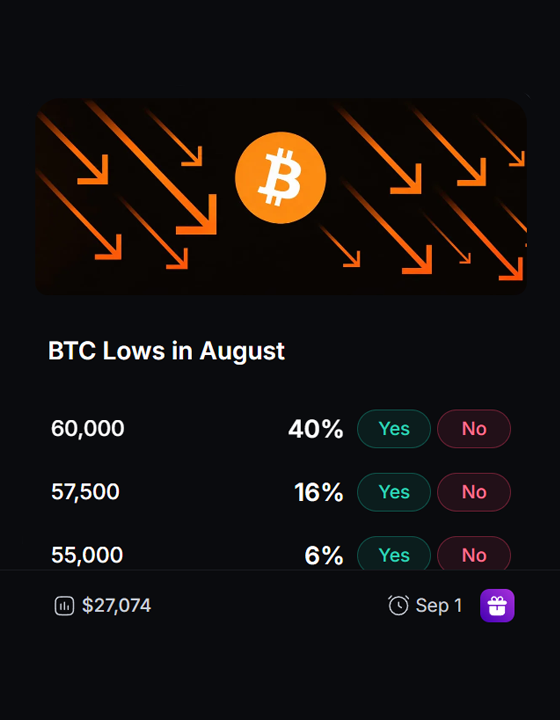Viewport: 560px width, 720px height.
Task: Click the 60,000 outcome label
Action: click(x=88, y=429)
